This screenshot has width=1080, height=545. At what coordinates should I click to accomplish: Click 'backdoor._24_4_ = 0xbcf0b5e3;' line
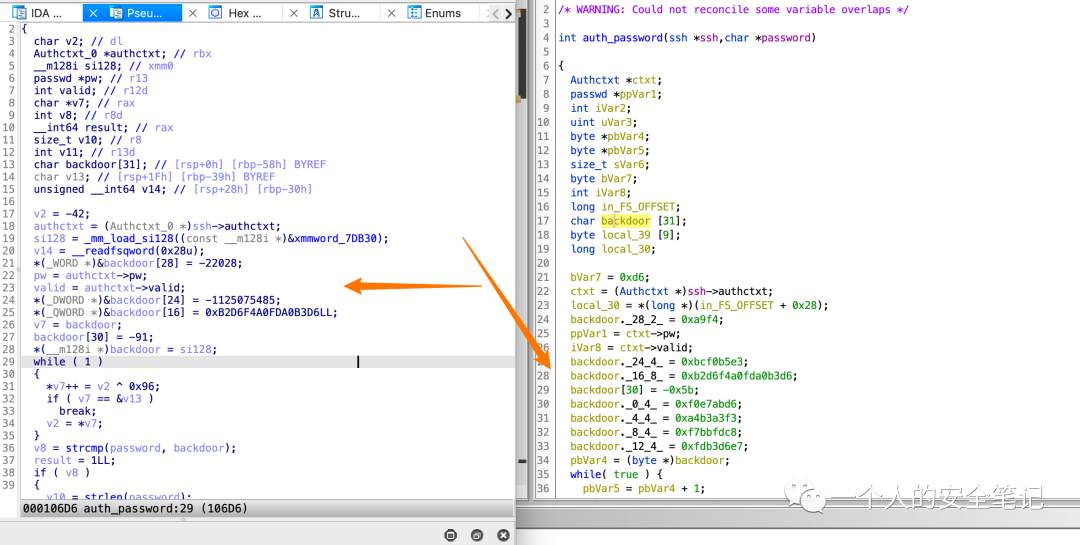click(658, 362)
